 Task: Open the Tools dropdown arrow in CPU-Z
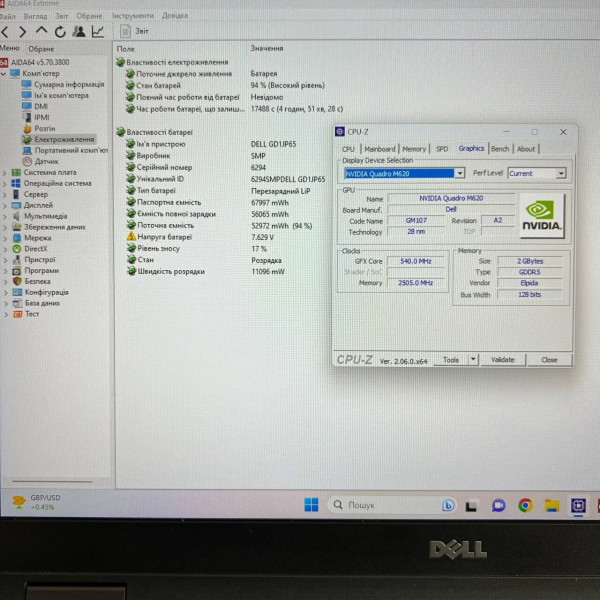coord(473,359)
